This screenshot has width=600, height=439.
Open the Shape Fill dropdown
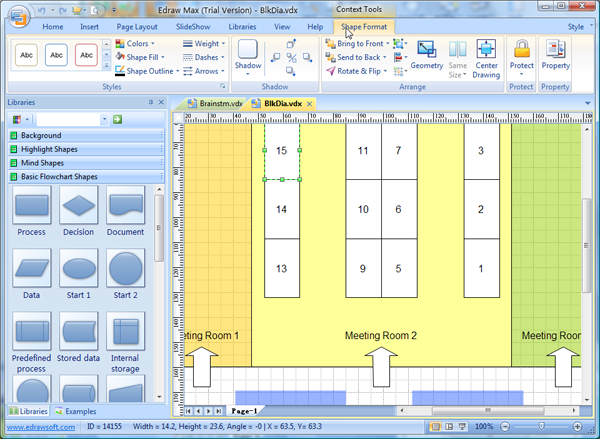143,58
